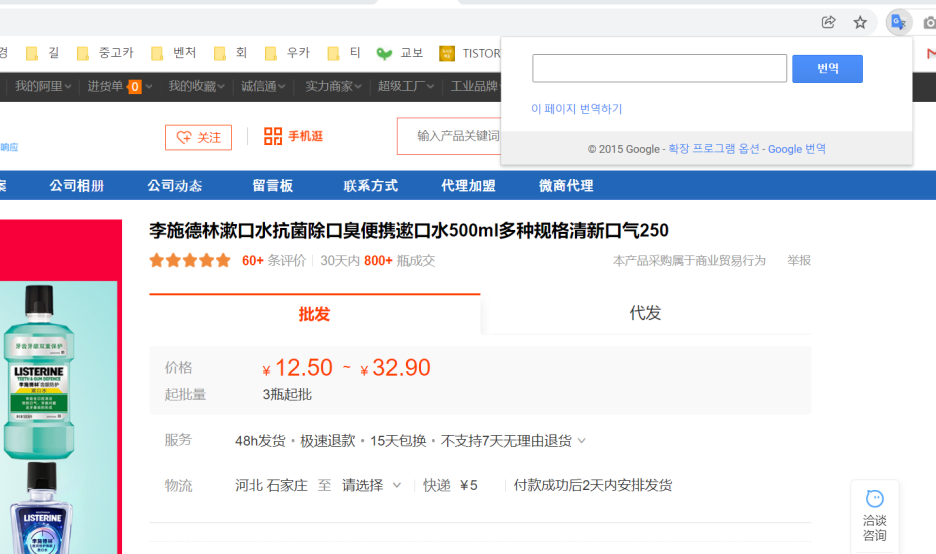The height and width of the screenshot is (554, 936).
Task: Click the product title text
Action: coord(409,230)
